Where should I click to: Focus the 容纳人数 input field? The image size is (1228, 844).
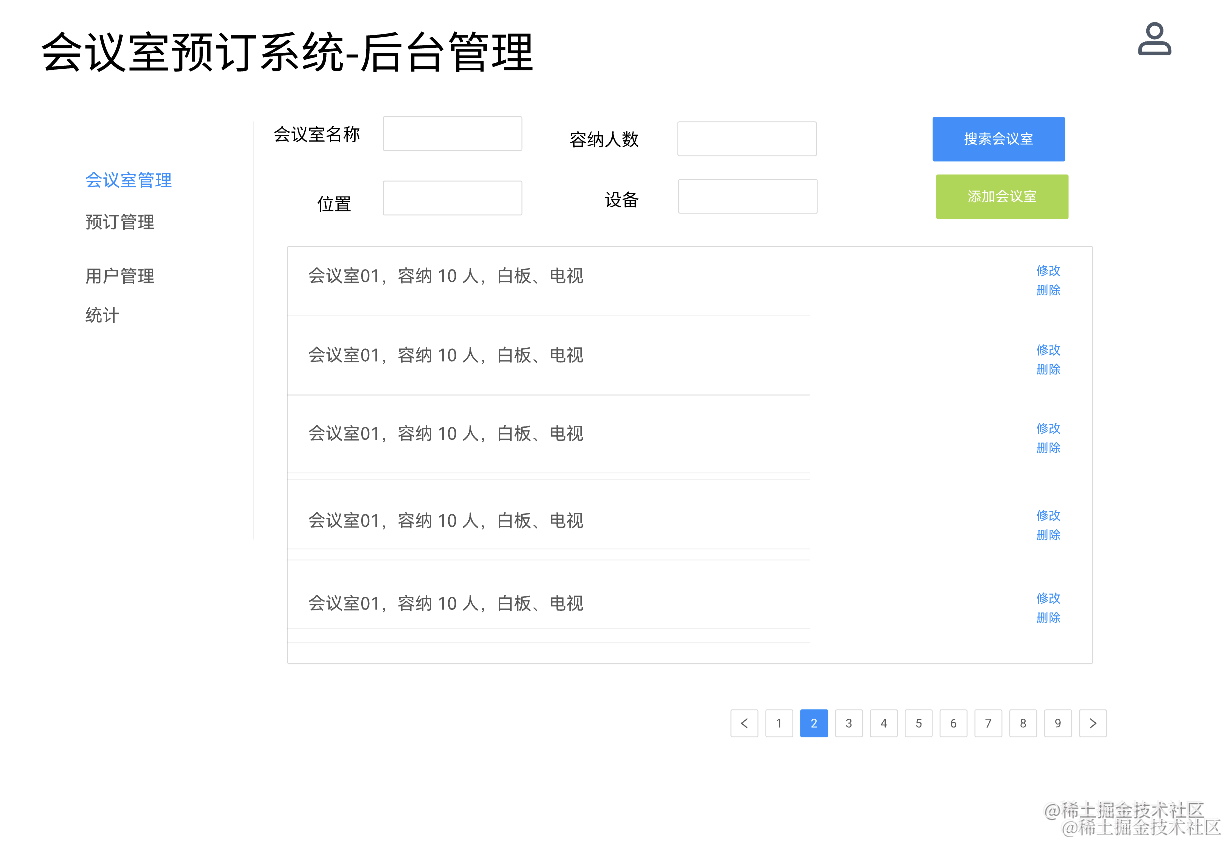[747, 139]
